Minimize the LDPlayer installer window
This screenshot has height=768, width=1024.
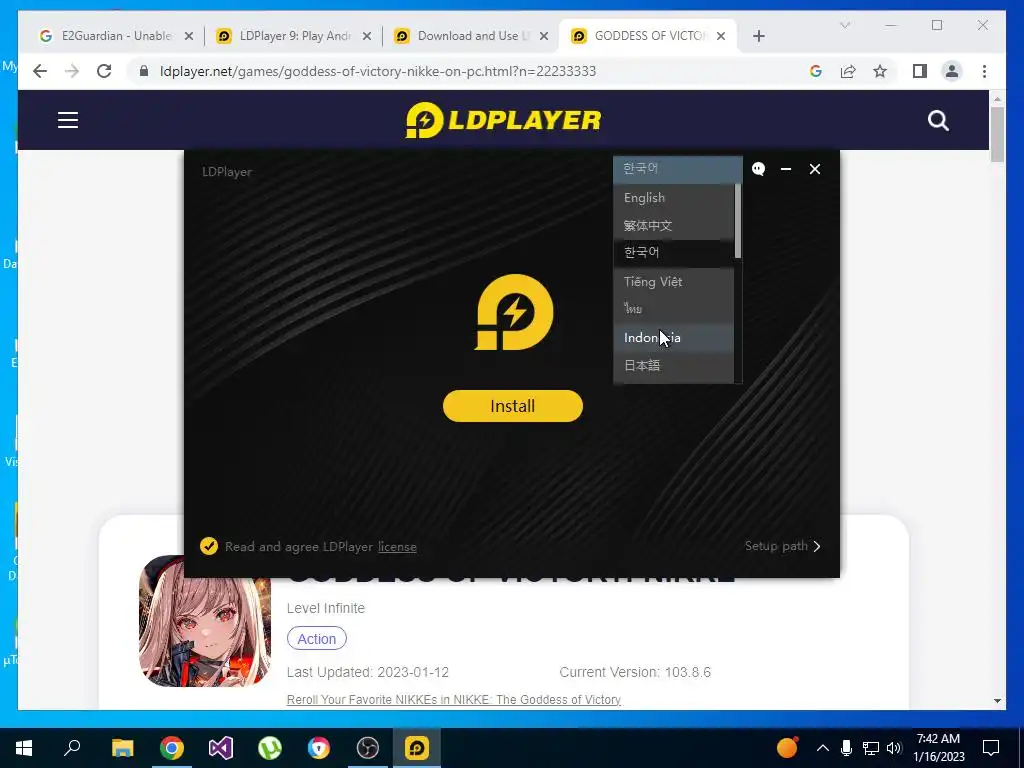click(786, 169)
